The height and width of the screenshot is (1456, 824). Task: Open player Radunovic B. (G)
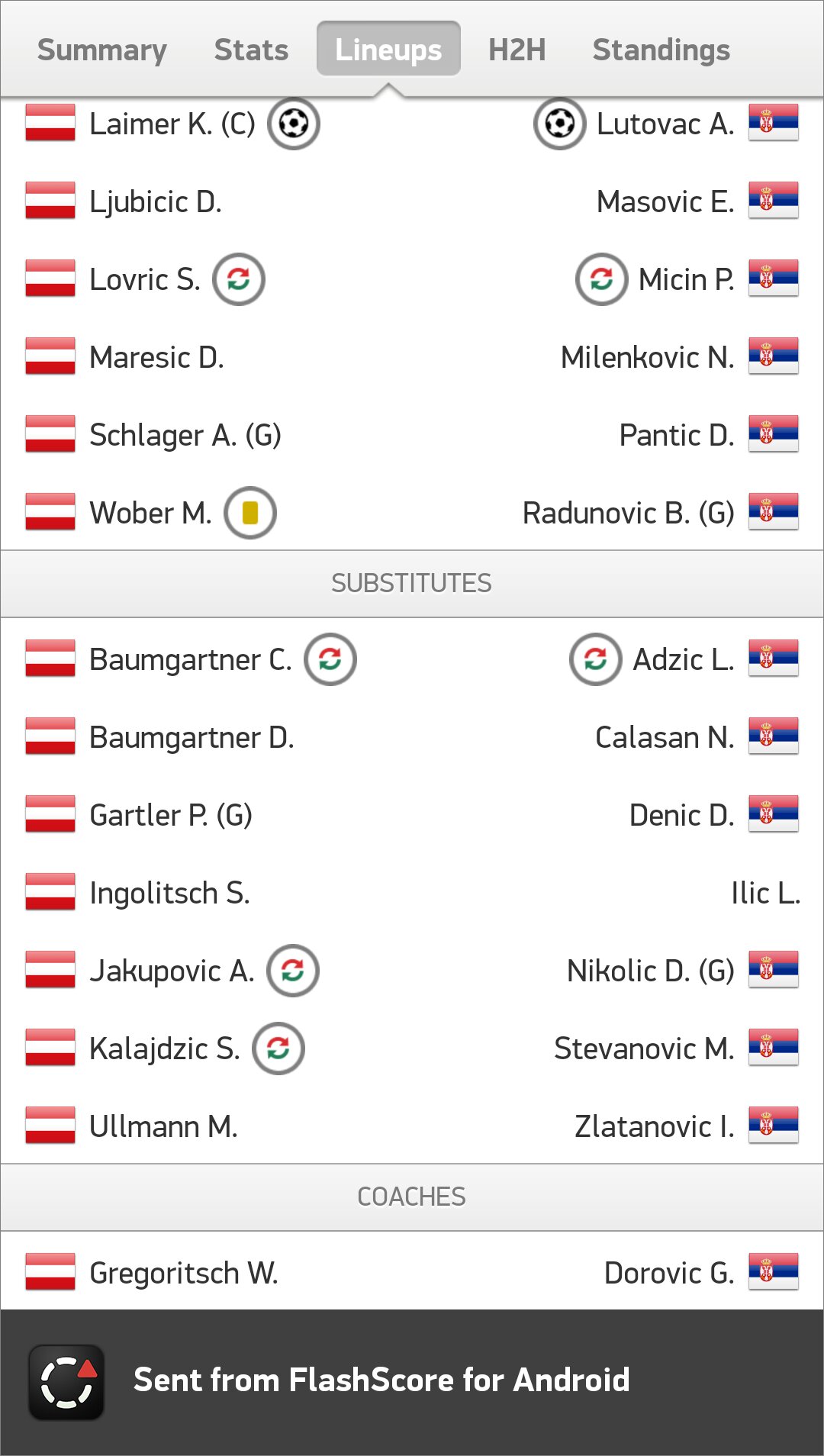click(x=628, y=513)
